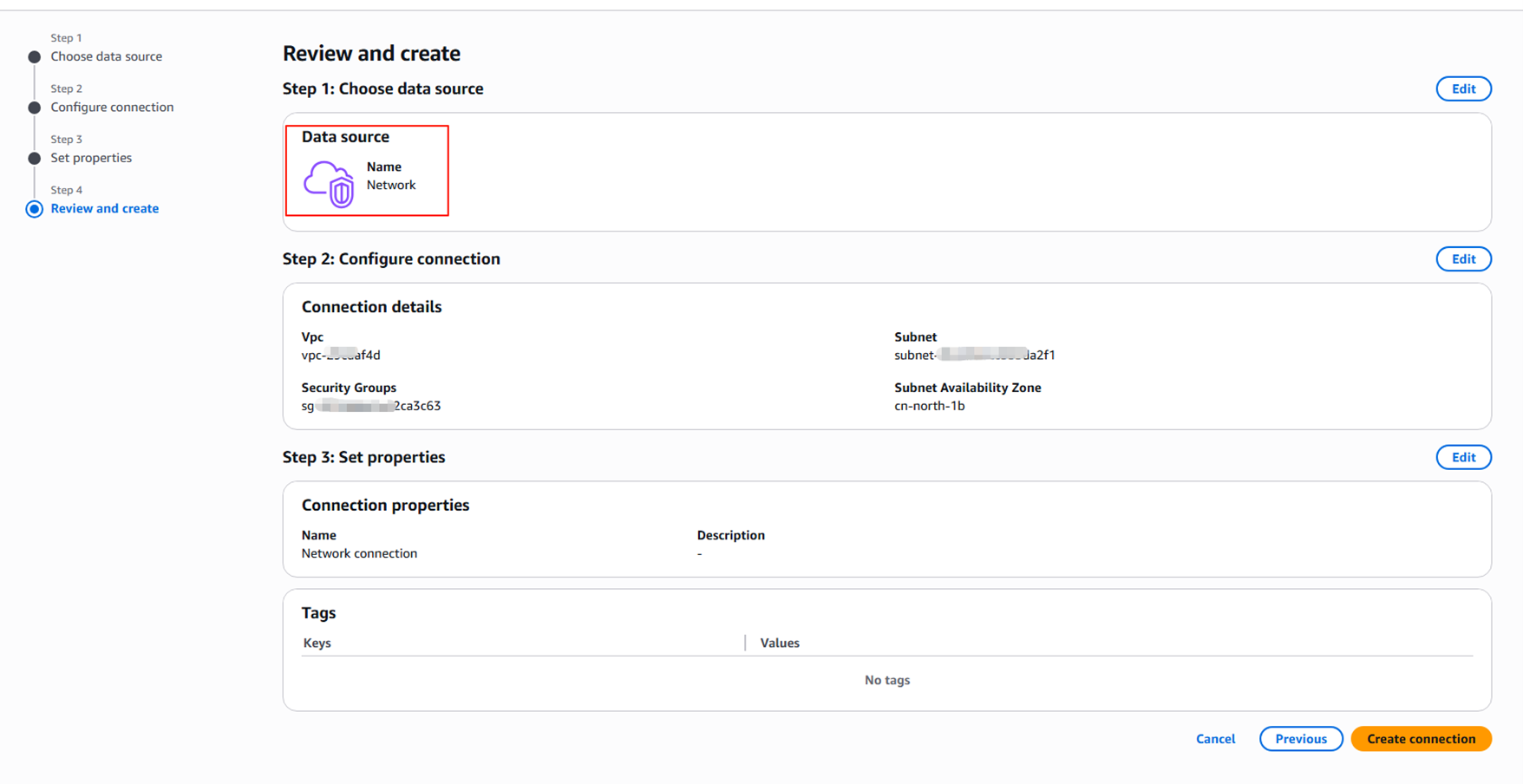This screenshot has height=784, width=1523.
Task: Click the Step 3 wizard bullet
Action: (x=35, y=159)
